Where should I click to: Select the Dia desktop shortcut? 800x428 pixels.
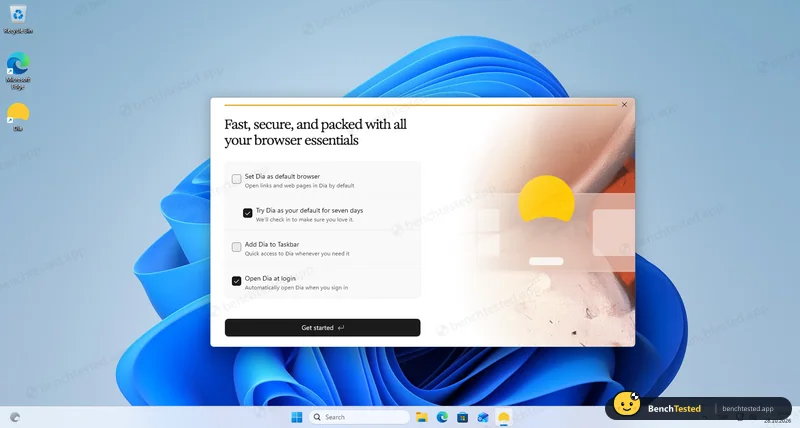click(x=18, y=116)
